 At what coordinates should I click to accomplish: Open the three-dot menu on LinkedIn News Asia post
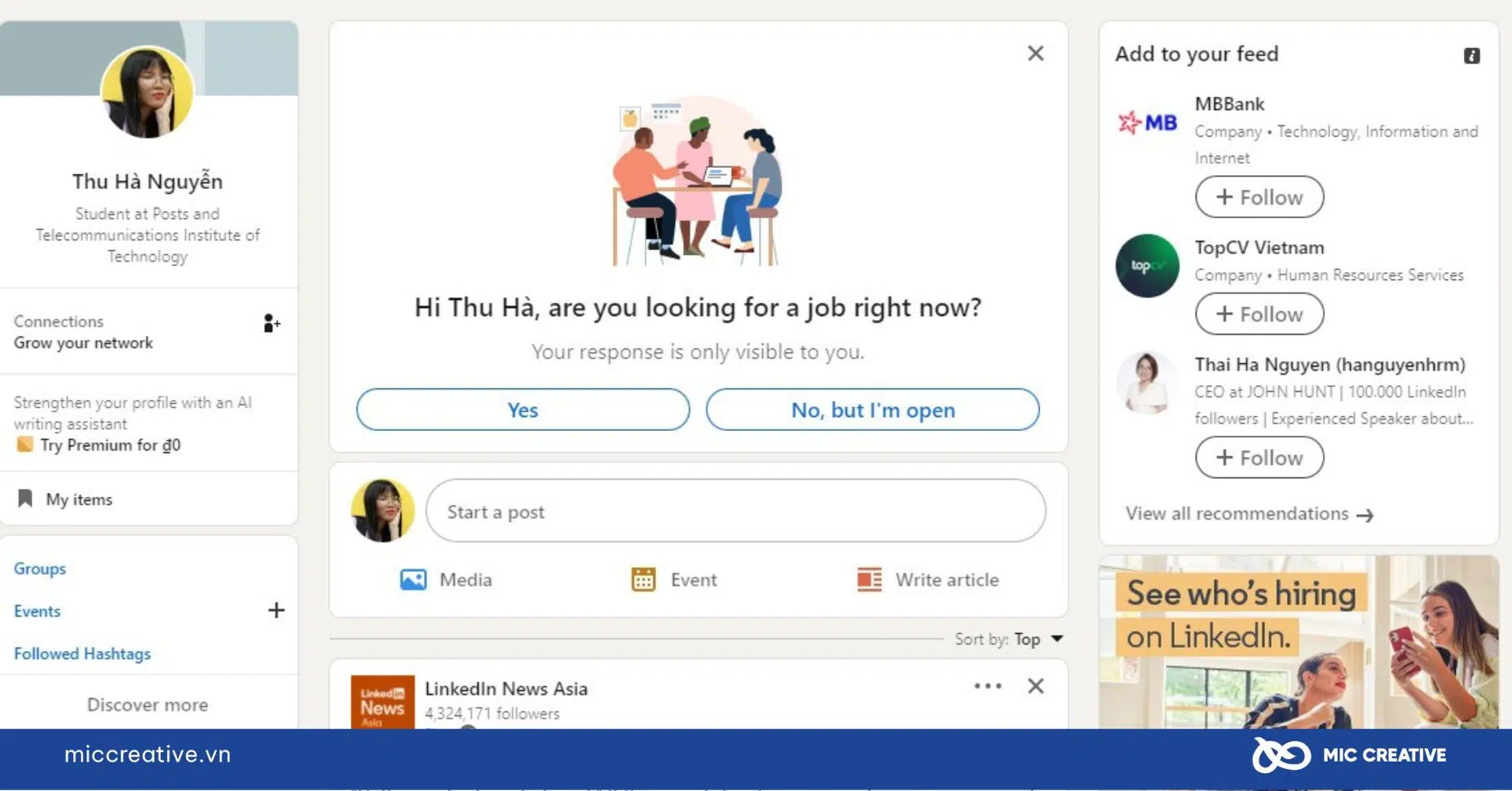coord(988,686)
